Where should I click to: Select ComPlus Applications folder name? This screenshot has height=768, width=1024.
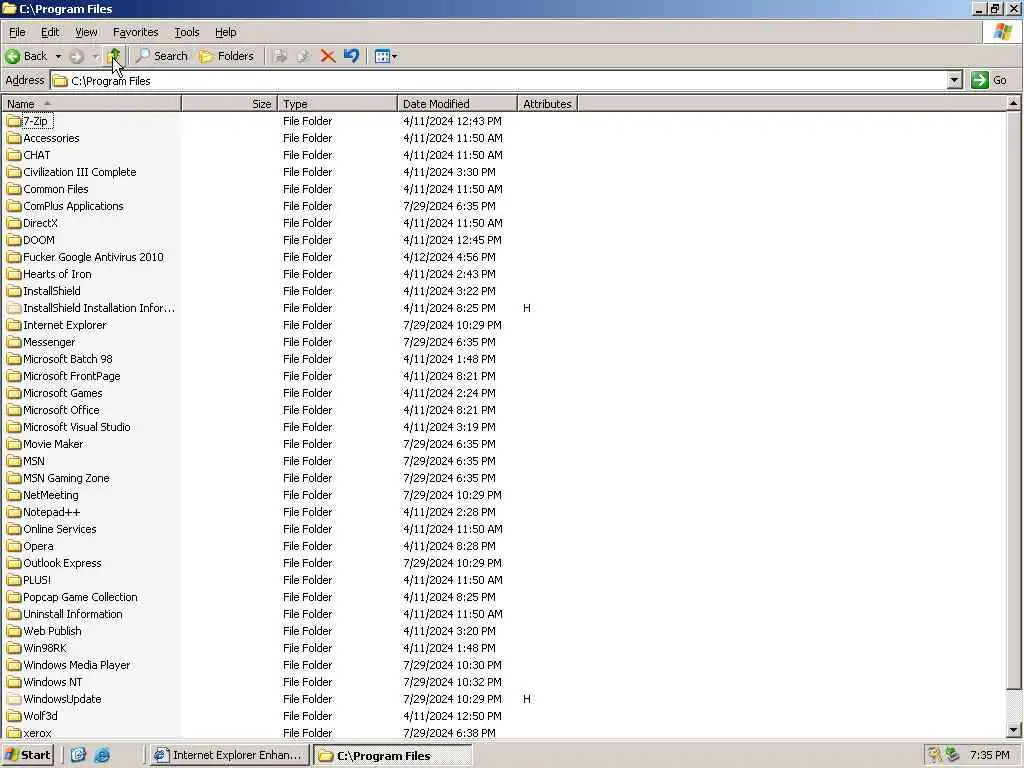point(73,206)
